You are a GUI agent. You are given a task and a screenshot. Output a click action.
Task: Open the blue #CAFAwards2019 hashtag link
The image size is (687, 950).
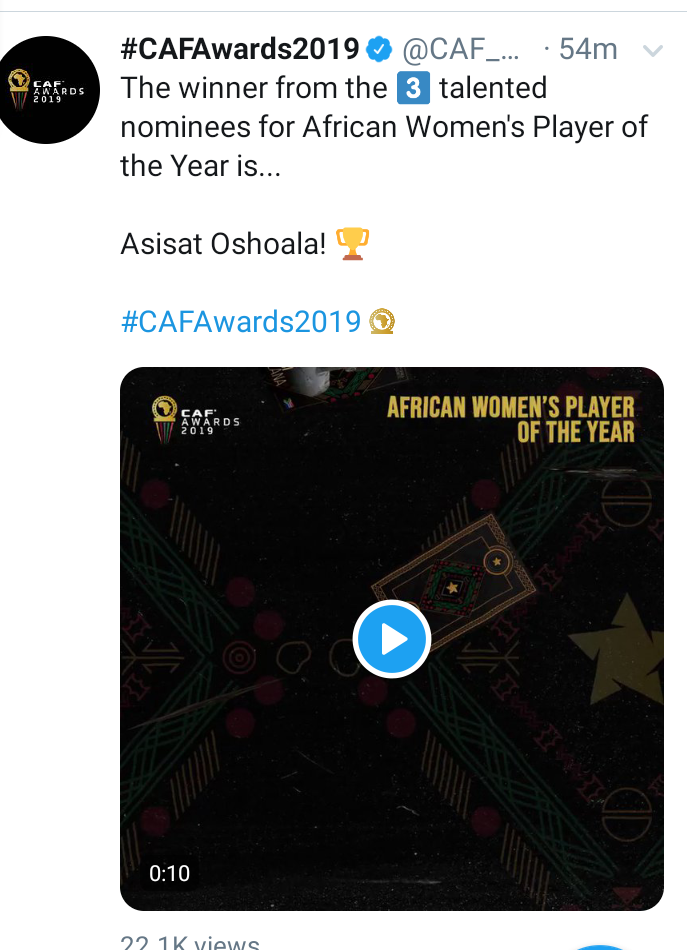coord(241,321)
